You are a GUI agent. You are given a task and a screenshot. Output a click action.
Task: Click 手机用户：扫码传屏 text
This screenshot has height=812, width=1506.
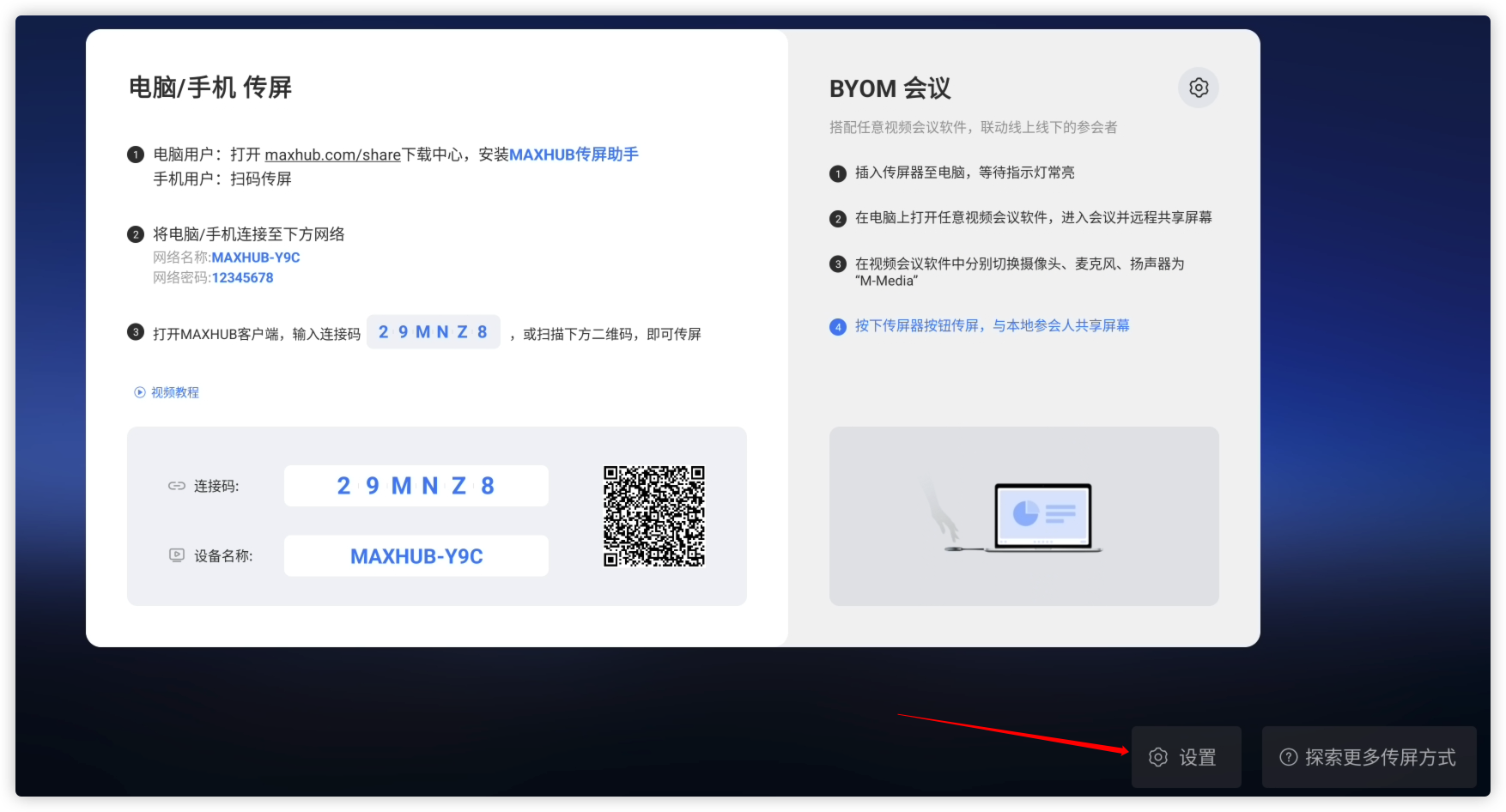coord(222,179)
